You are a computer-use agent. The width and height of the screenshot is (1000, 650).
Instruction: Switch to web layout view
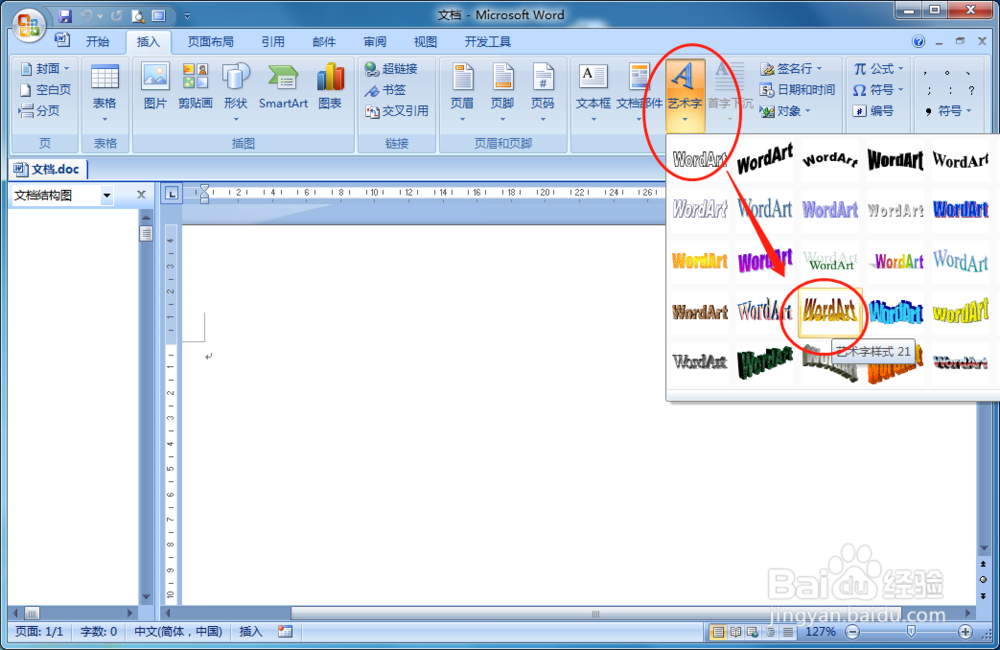point(753,632)
